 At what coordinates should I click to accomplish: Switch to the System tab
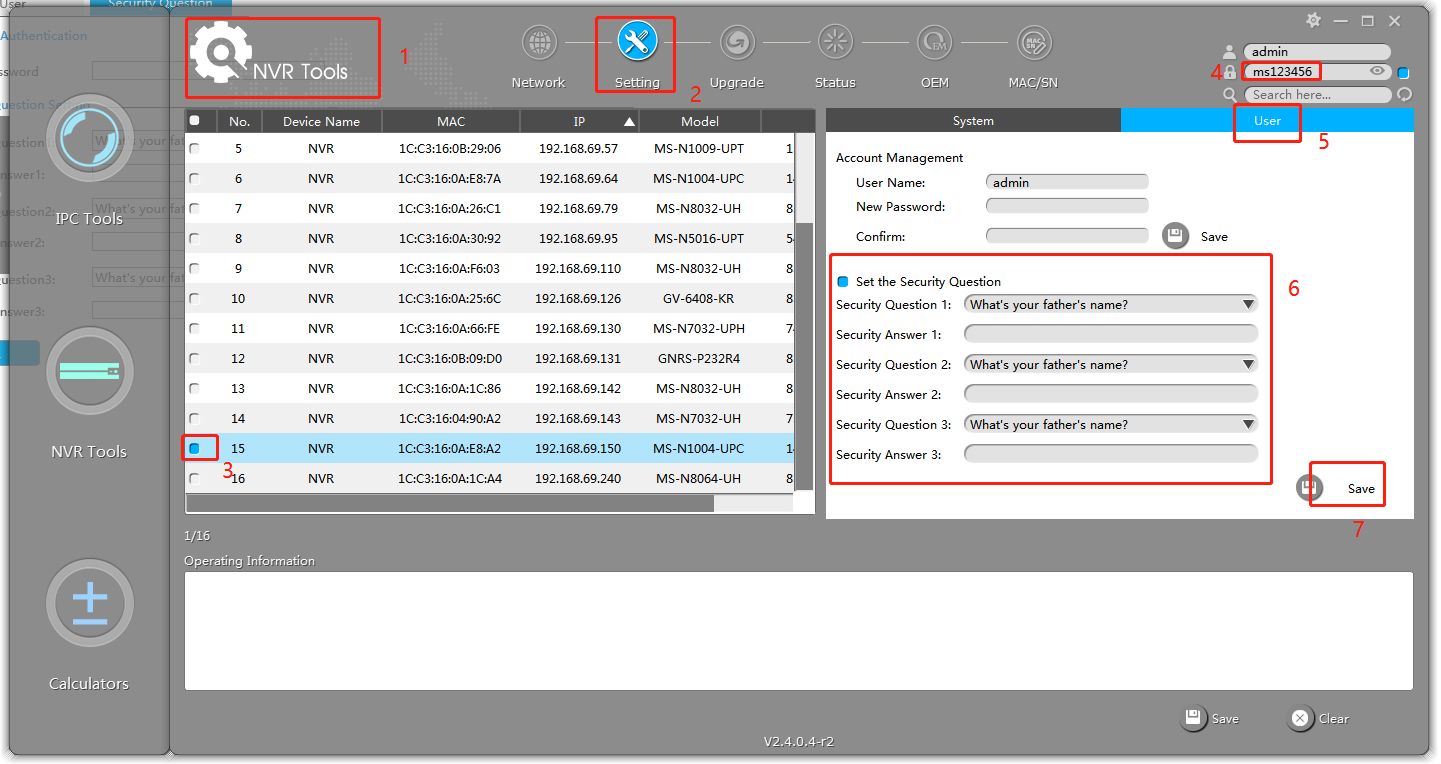[x=973, y=121]
